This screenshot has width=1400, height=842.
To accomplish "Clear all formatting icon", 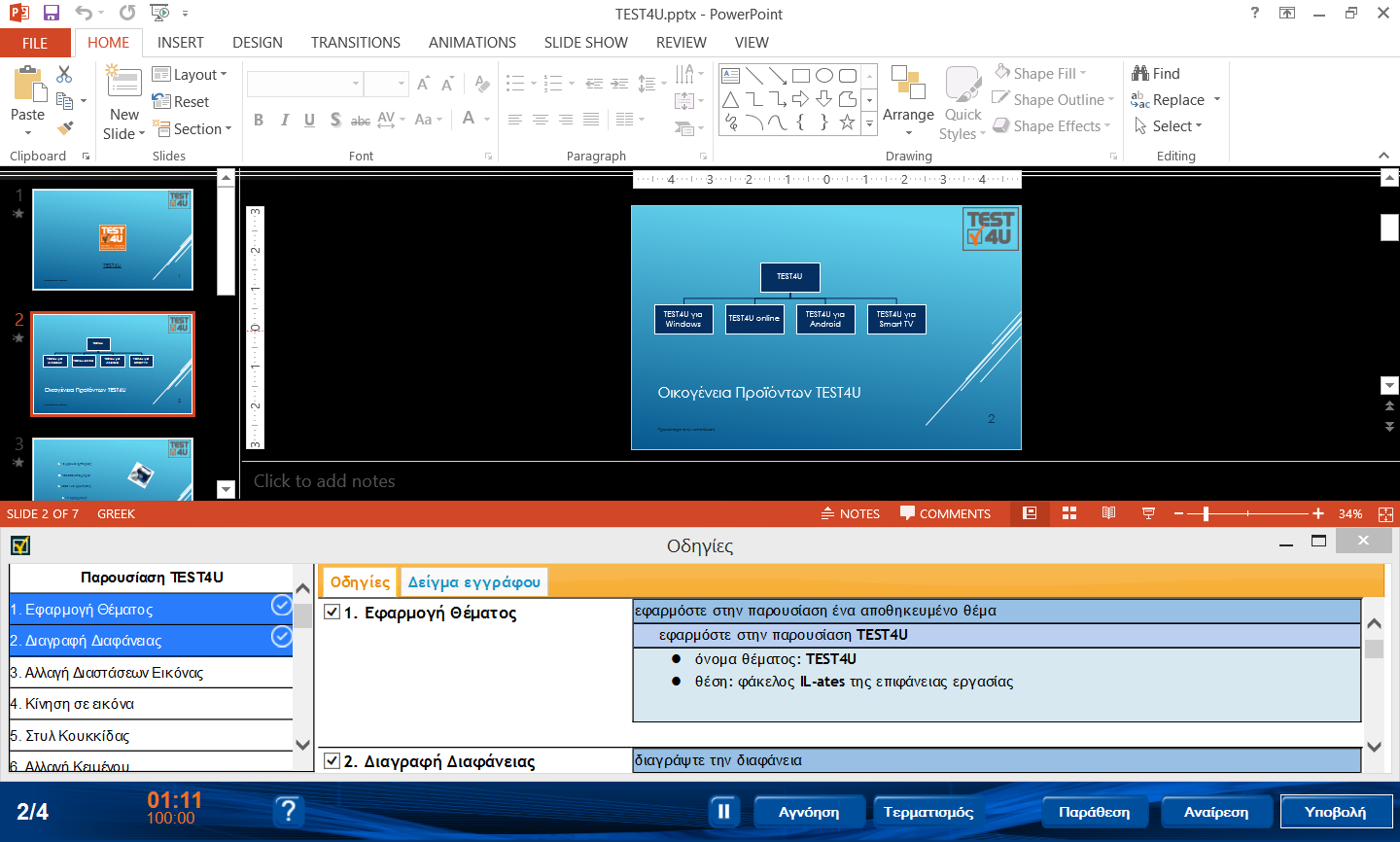I will (x=482, y=85).
